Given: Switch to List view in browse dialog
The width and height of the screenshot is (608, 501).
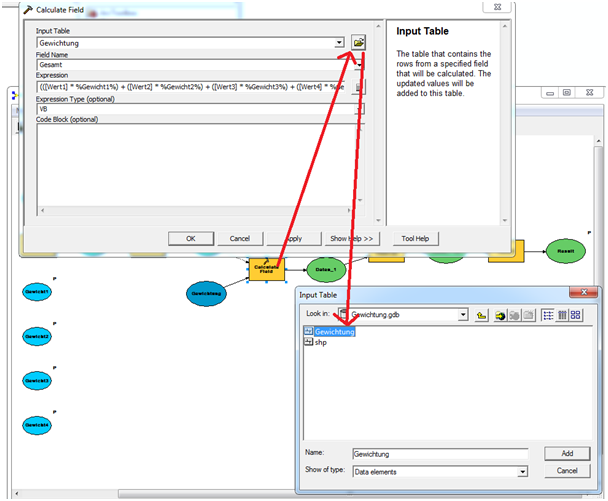Looking at the screenshot, I should (548, 315).
